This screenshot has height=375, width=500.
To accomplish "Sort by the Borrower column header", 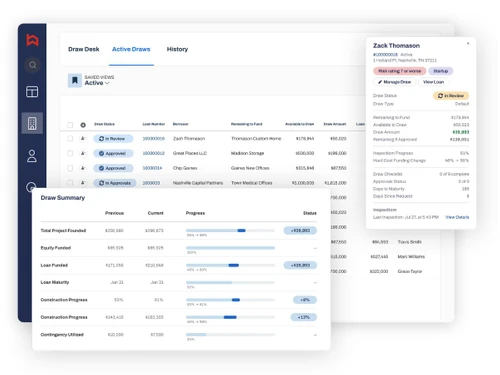I will tap(181, 124).
